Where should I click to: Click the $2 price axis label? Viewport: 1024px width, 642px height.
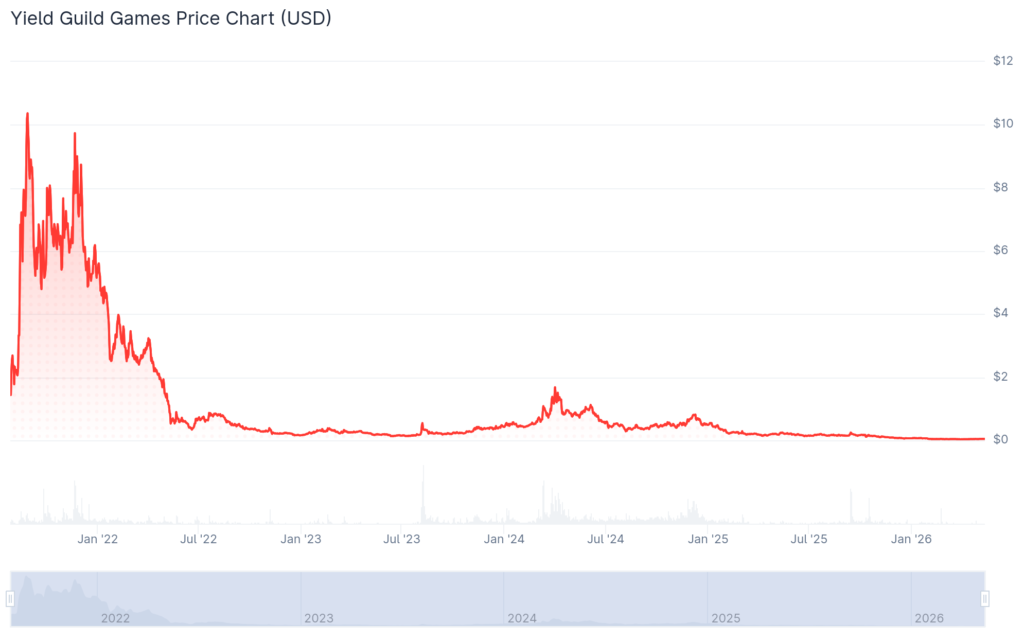[x=1000, y=377]
